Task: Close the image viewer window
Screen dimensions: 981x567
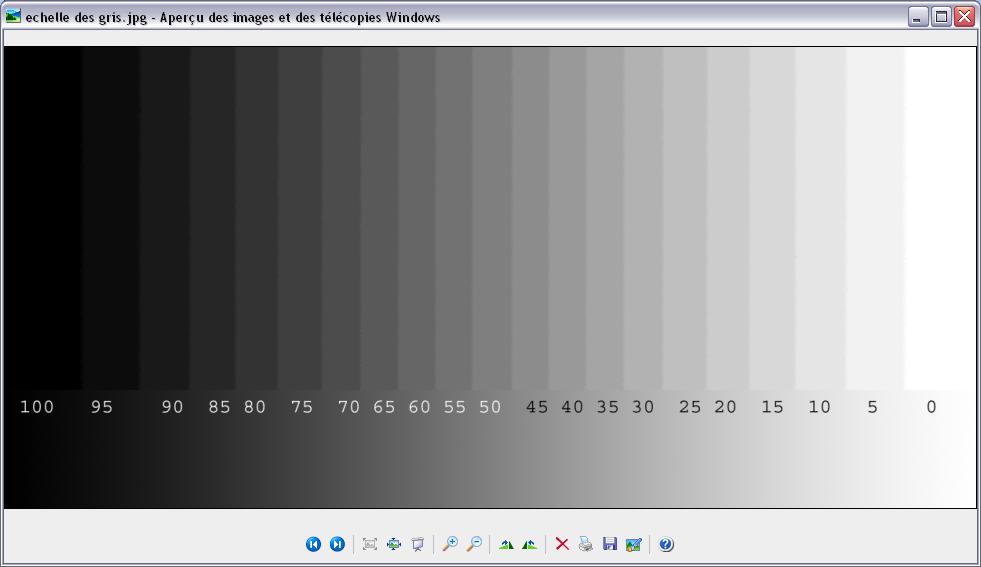Action: pyautogui.click(x=965, y=17)
